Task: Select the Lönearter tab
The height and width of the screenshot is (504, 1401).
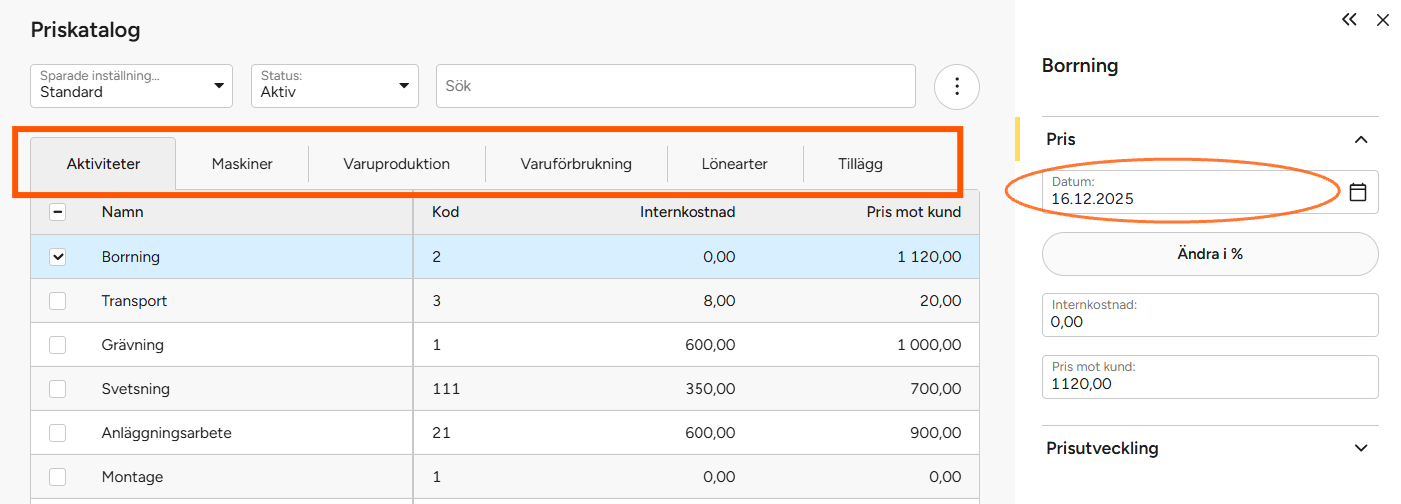Action: click(x=735, y=164)
